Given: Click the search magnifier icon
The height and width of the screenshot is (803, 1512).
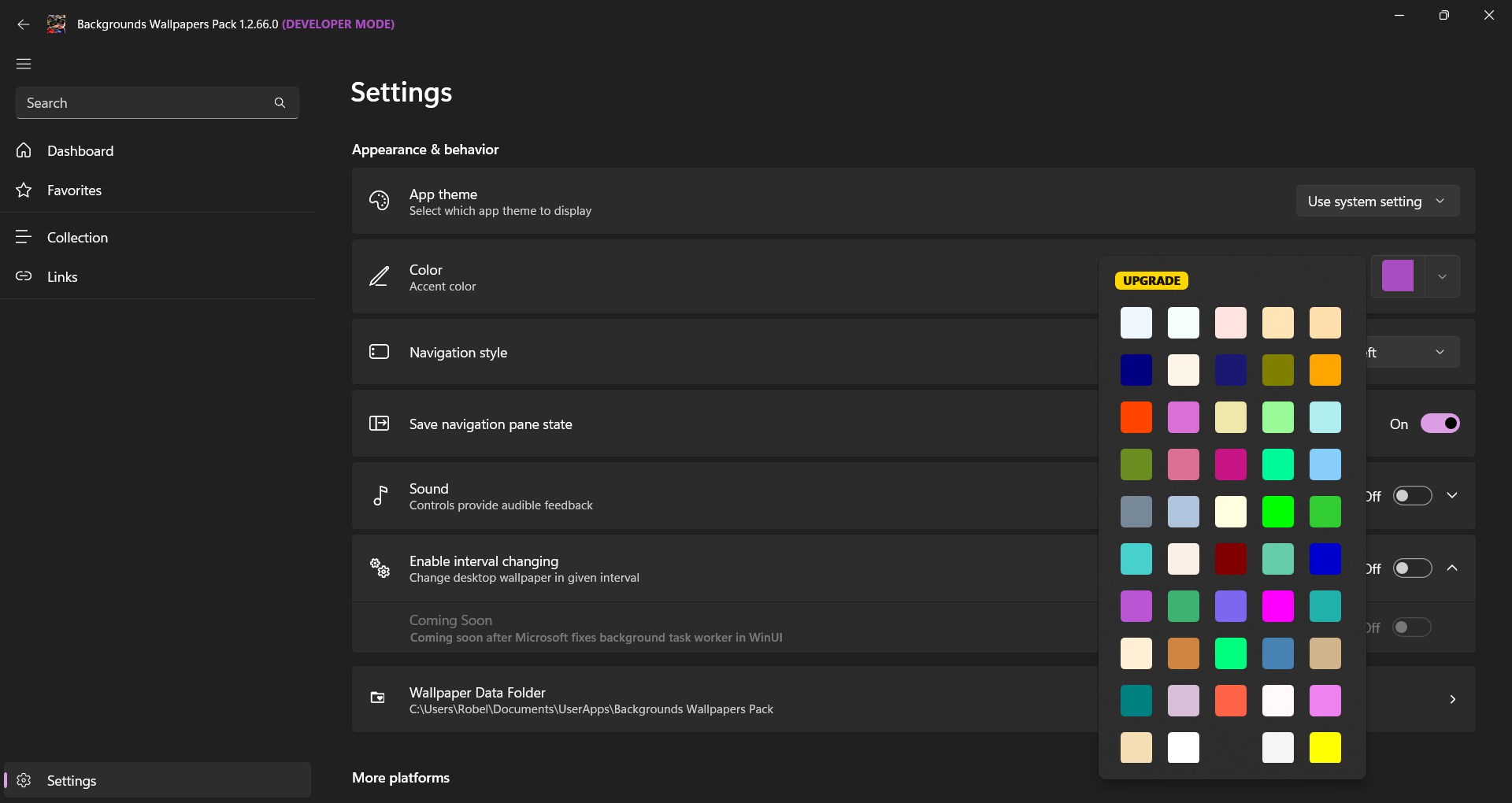Looking at the screenshot, I should pyautogui.click(x=280, y=103).
